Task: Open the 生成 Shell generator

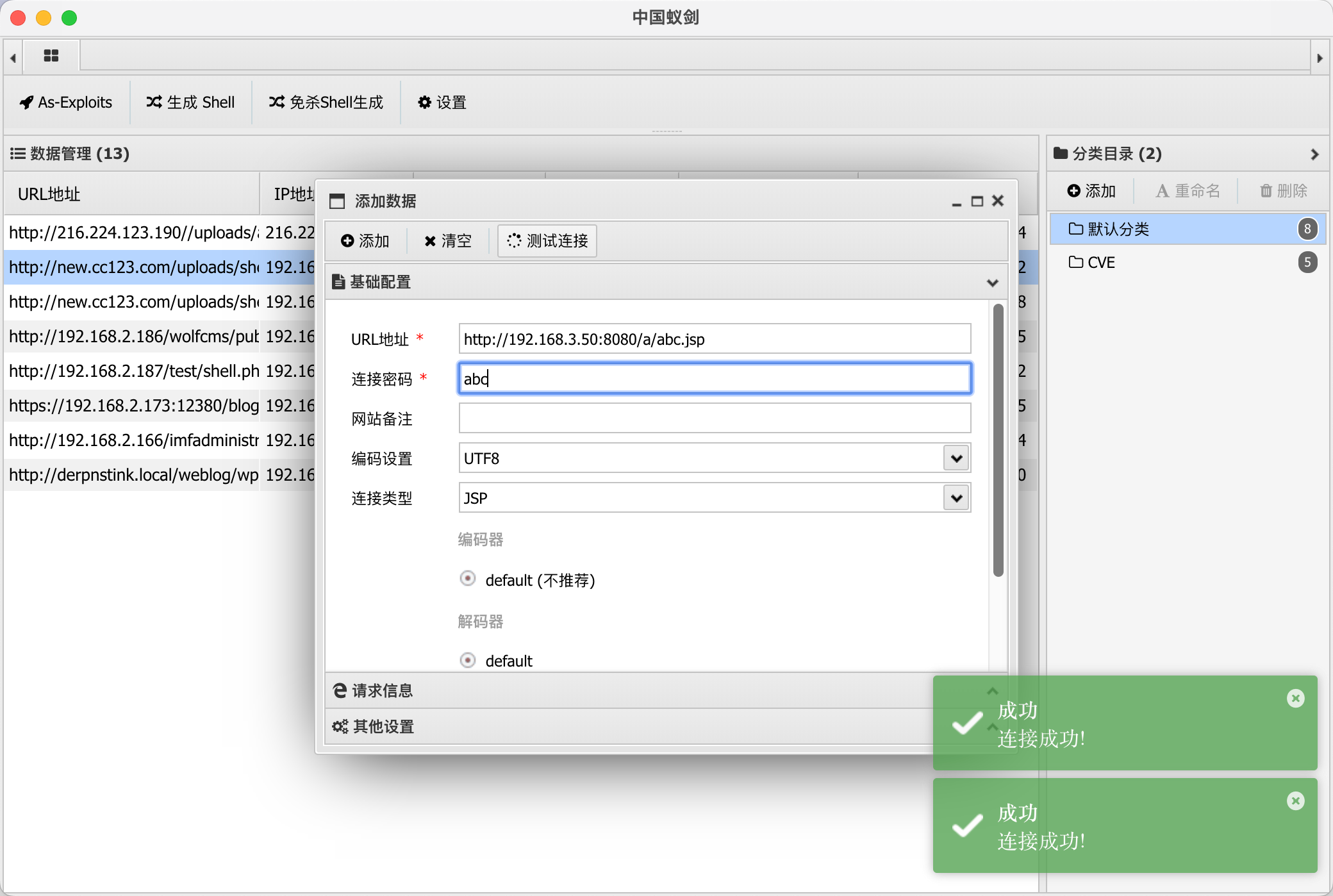Action: coord(190,103)
